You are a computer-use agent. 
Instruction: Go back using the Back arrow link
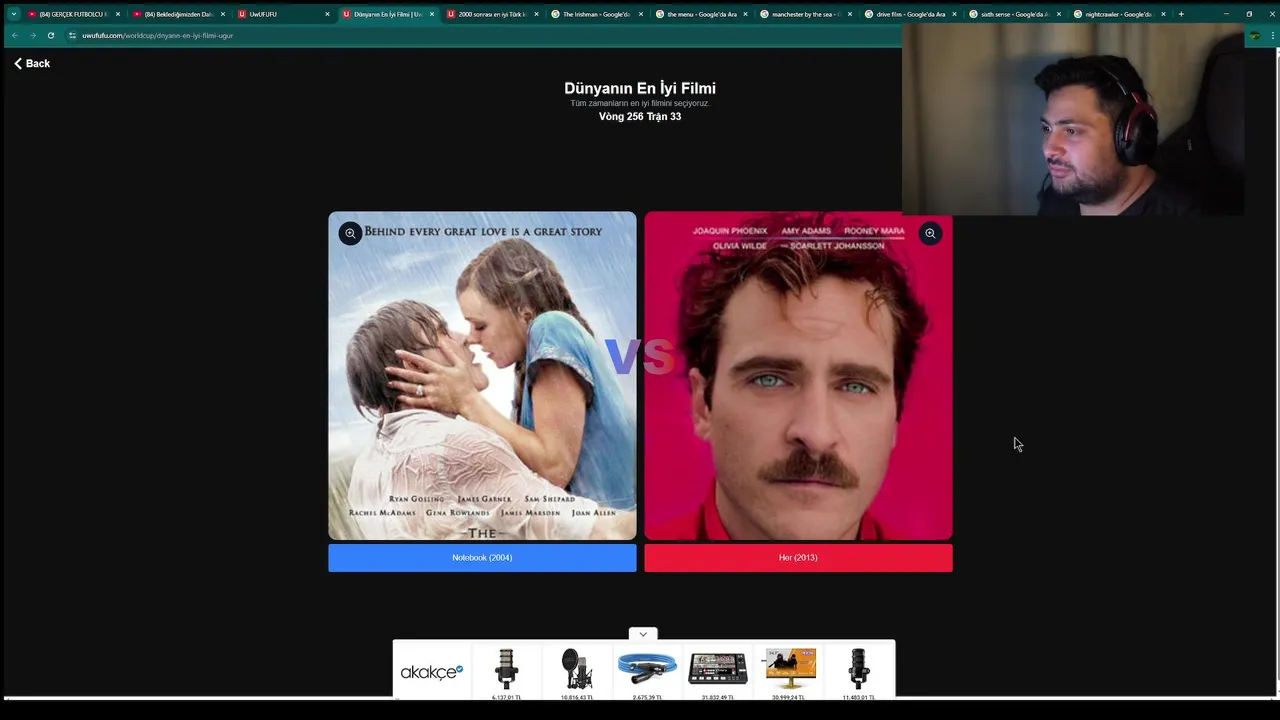click(x=32, y=63)
